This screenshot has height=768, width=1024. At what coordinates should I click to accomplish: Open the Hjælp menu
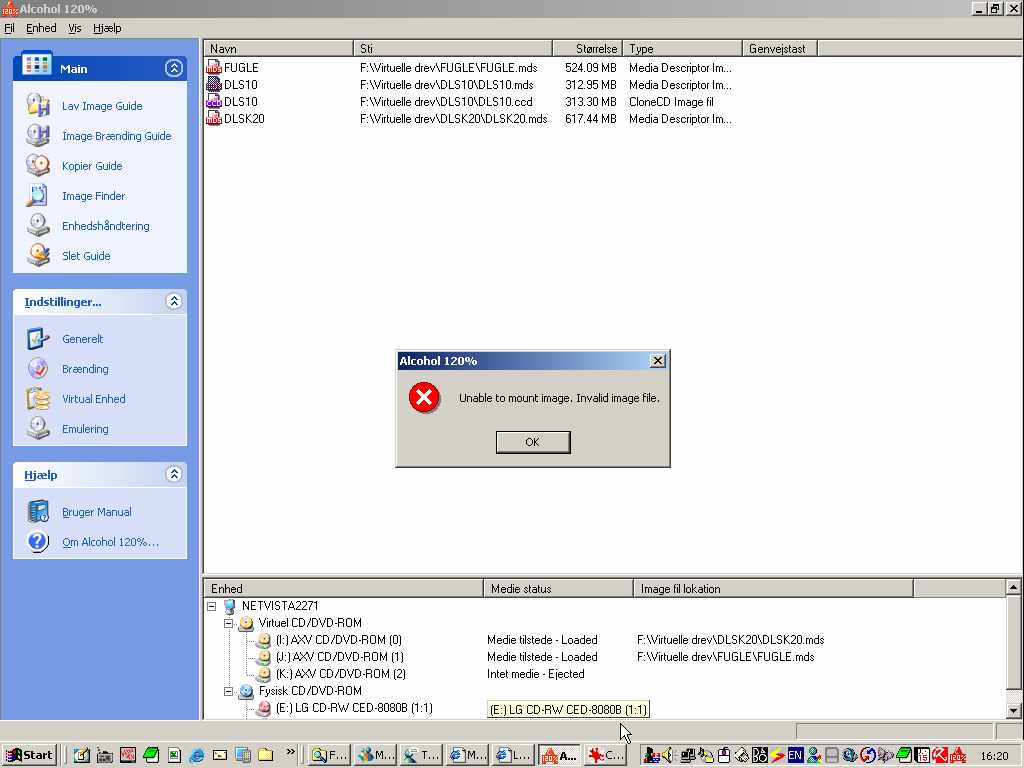(x=107, y=28)
